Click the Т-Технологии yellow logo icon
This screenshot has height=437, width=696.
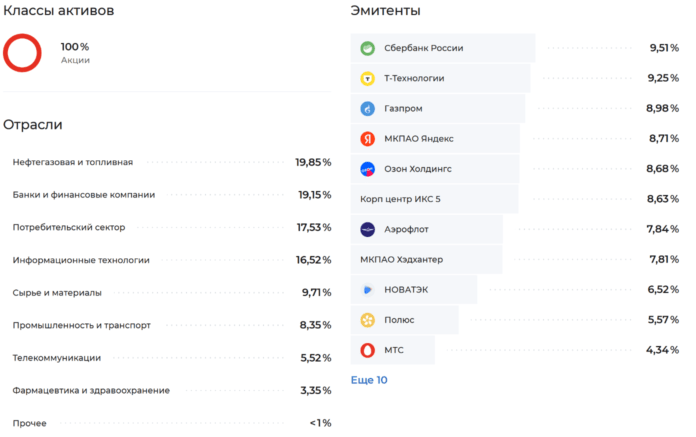368,78
